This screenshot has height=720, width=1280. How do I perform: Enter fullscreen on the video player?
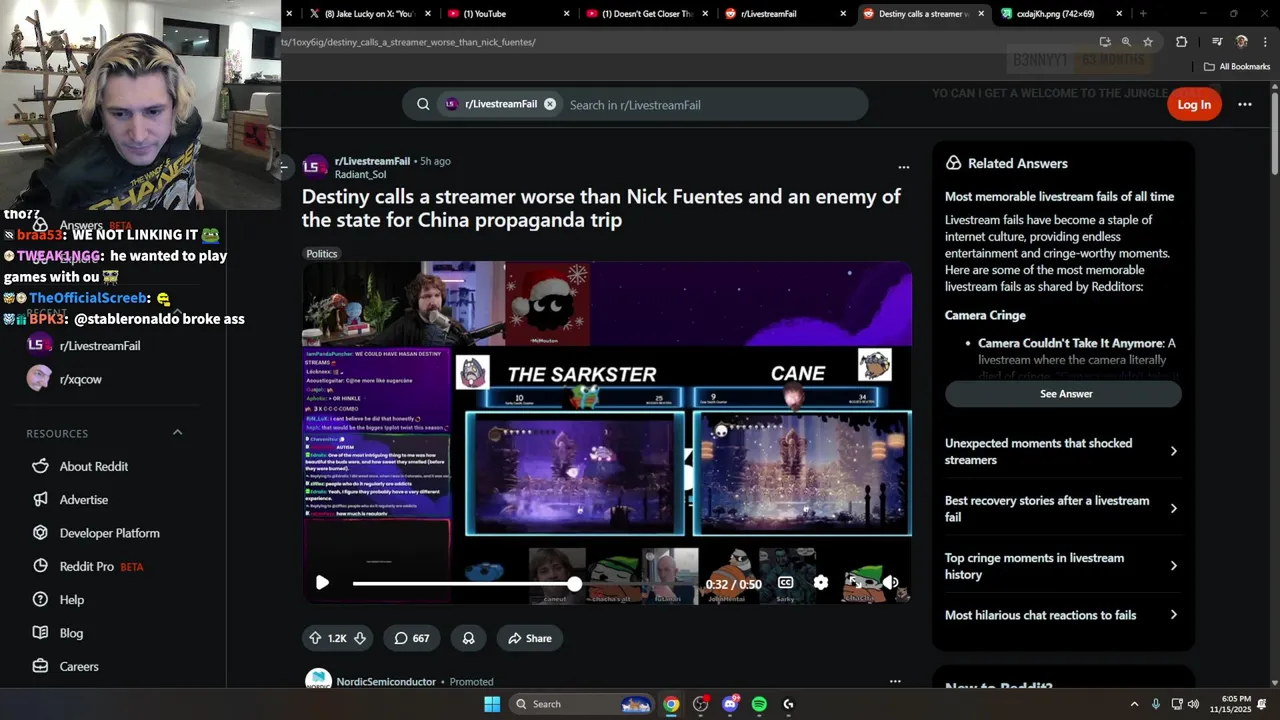pyautogui.click(x=855, y=583)
